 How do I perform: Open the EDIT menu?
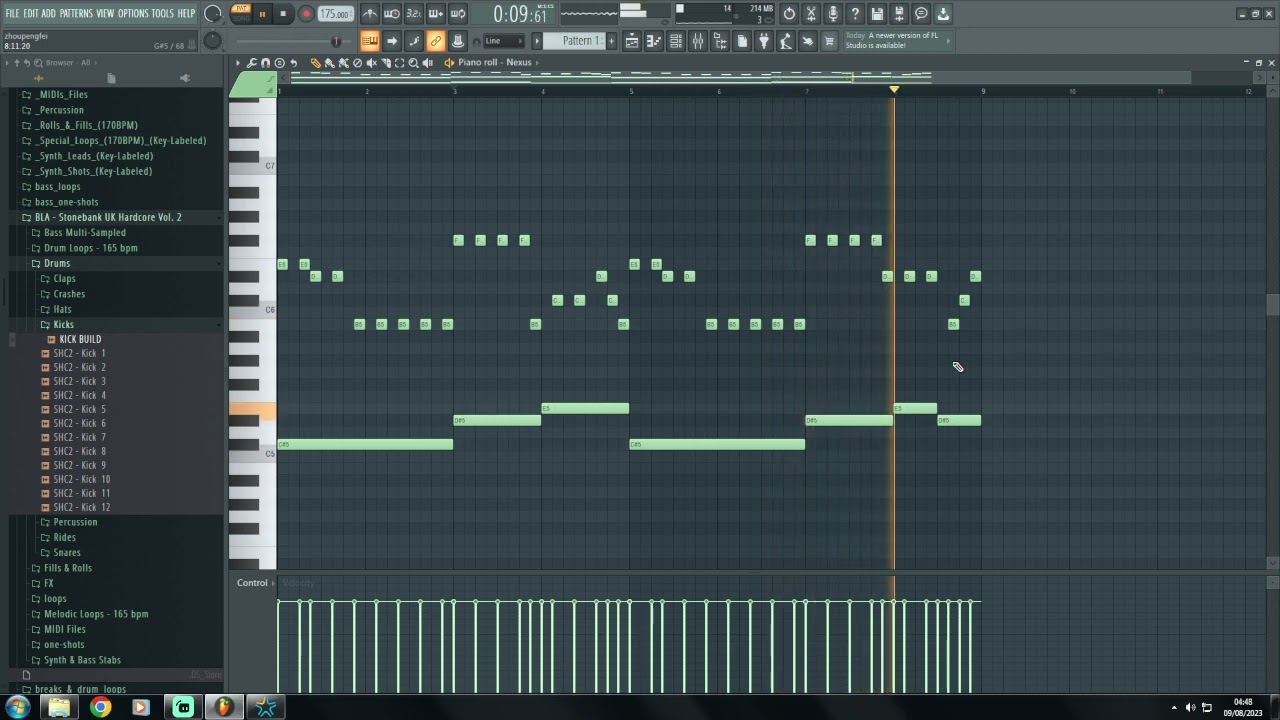[x=31, y=13]
